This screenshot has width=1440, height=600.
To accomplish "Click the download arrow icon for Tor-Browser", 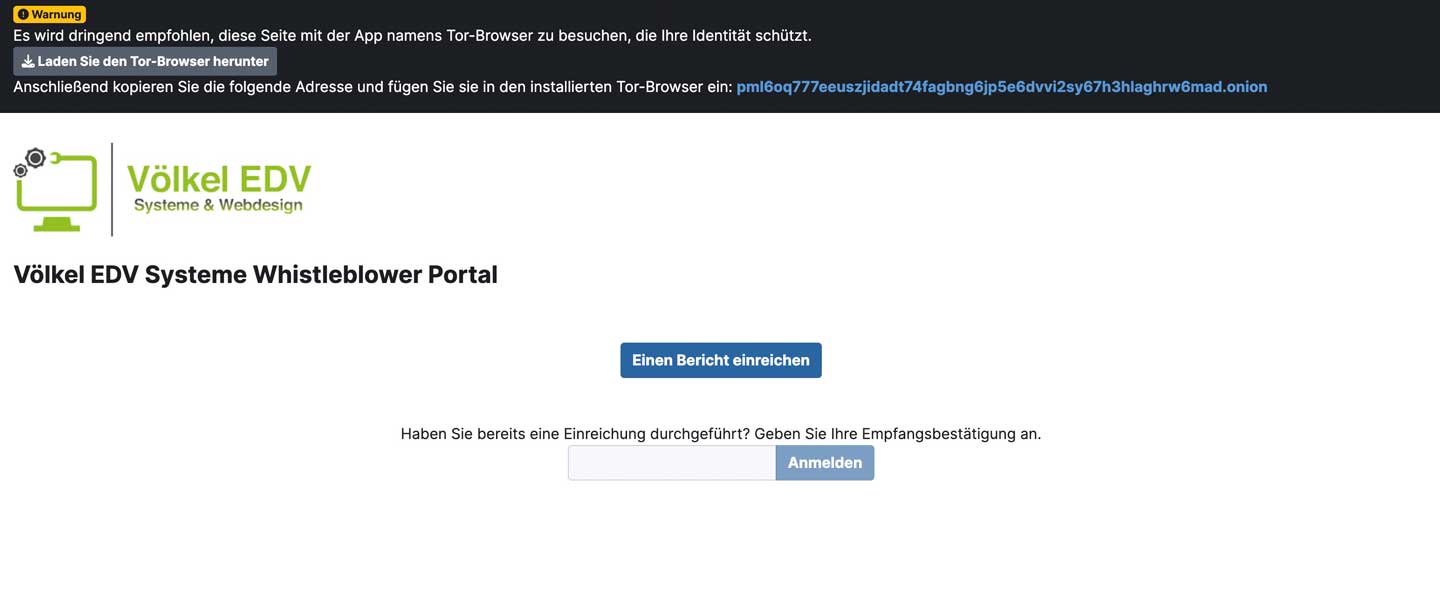I will [x=28, y=61].
